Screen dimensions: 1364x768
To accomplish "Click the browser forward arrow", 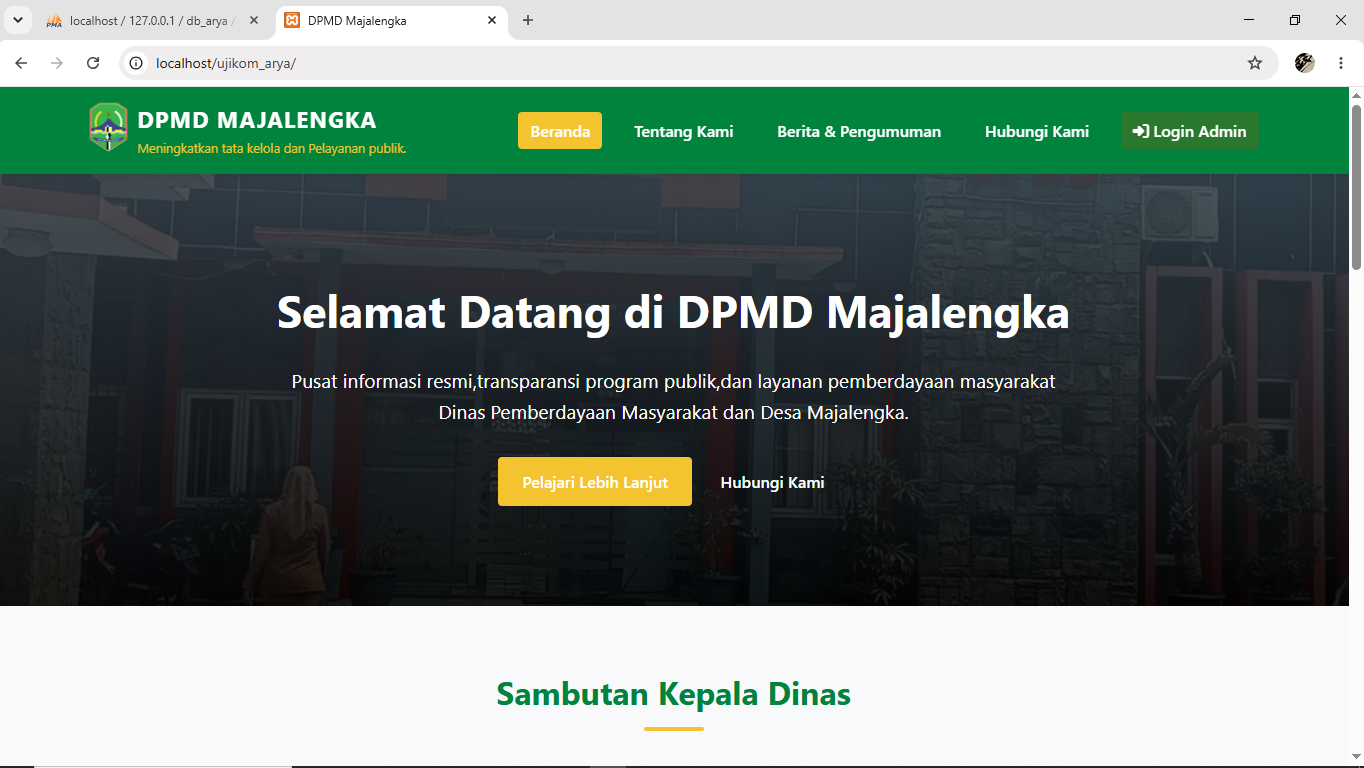I will 57,63.
